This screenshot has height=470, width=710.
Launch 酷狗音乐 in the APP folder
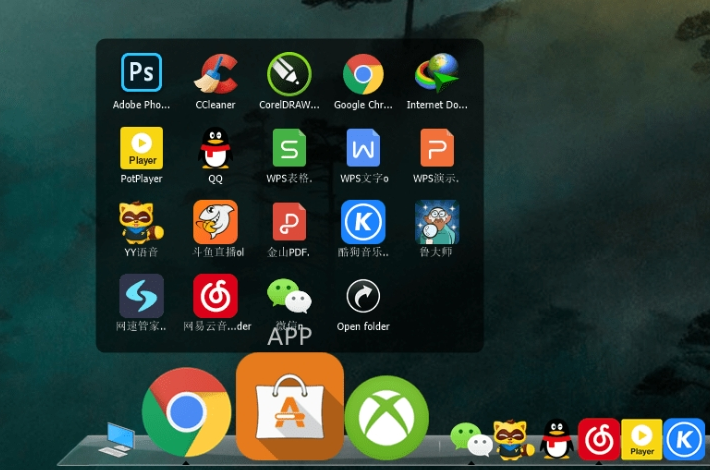363,222
